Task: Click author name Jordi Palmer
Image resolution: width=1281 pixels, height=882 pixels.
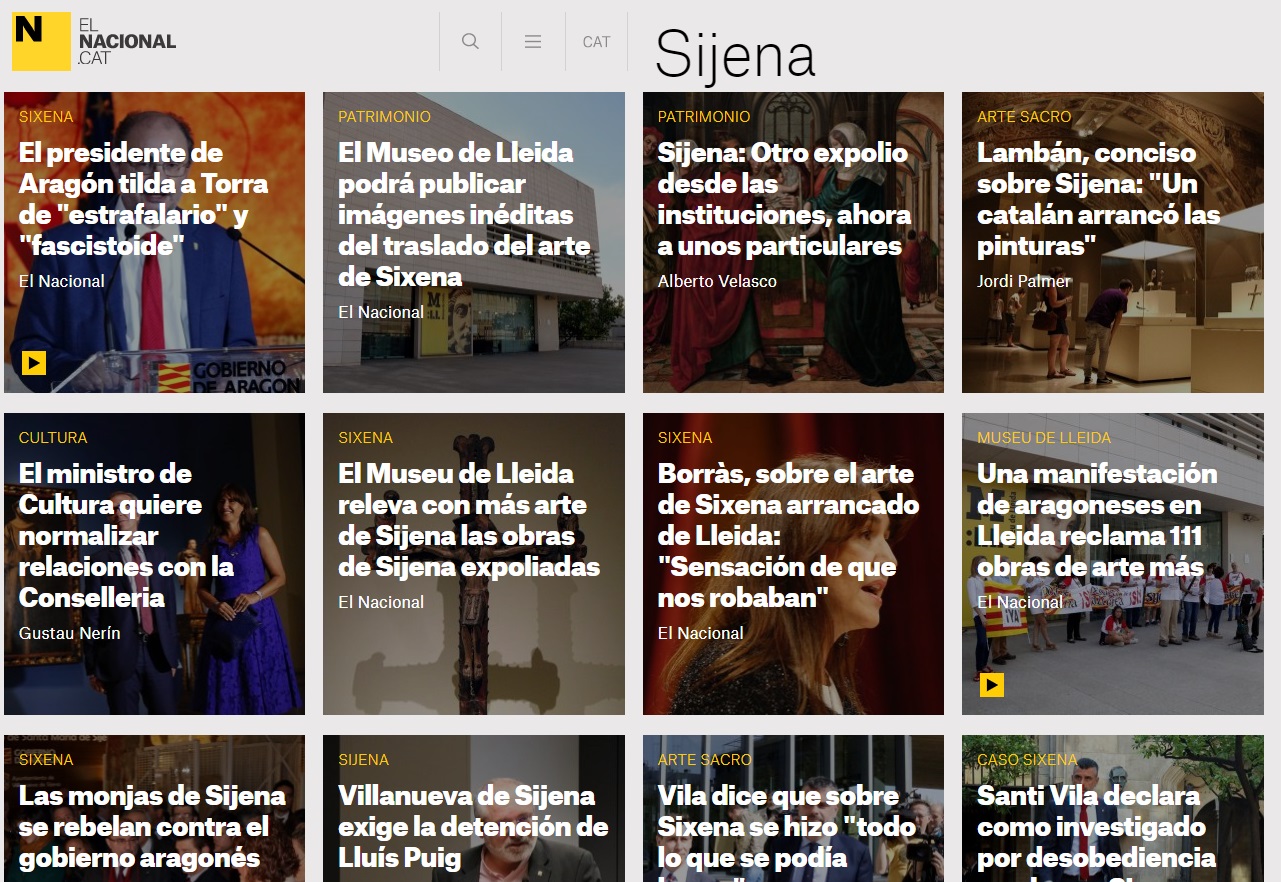Action: (x=1023, y=281)
